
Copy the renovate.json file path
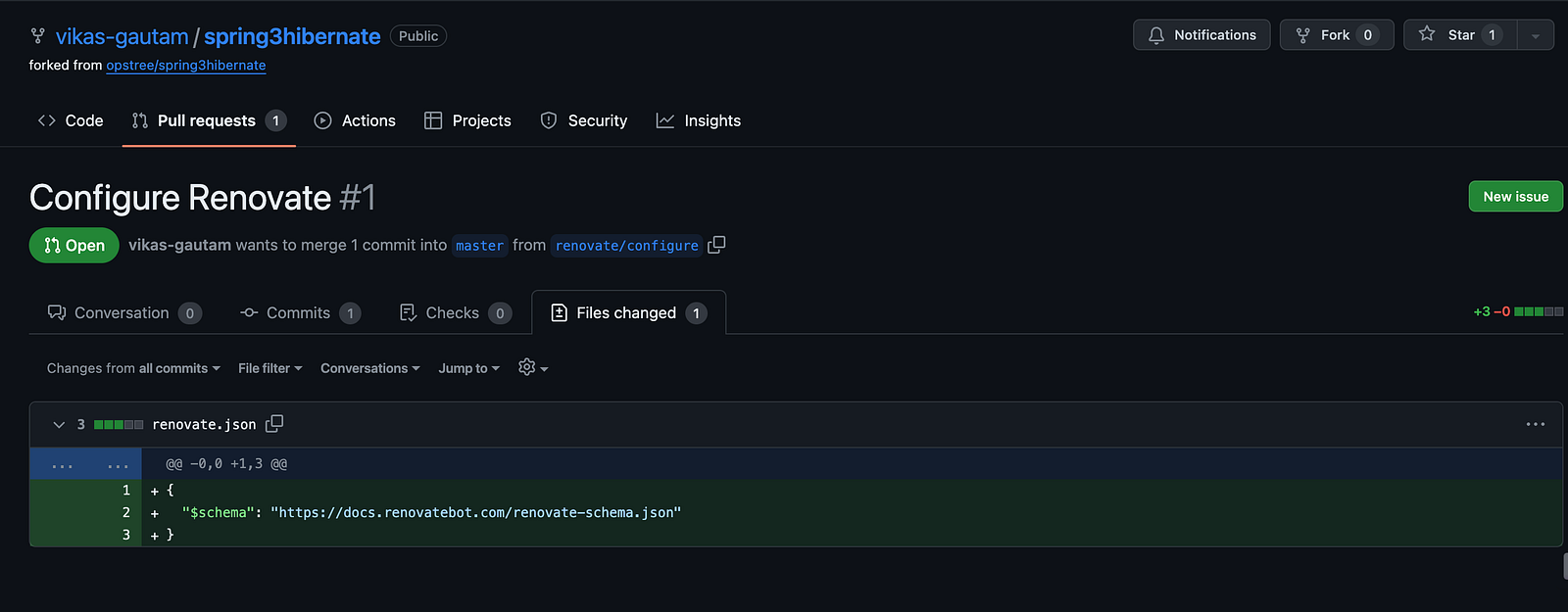pyautogui.click(x=274, y=424)
